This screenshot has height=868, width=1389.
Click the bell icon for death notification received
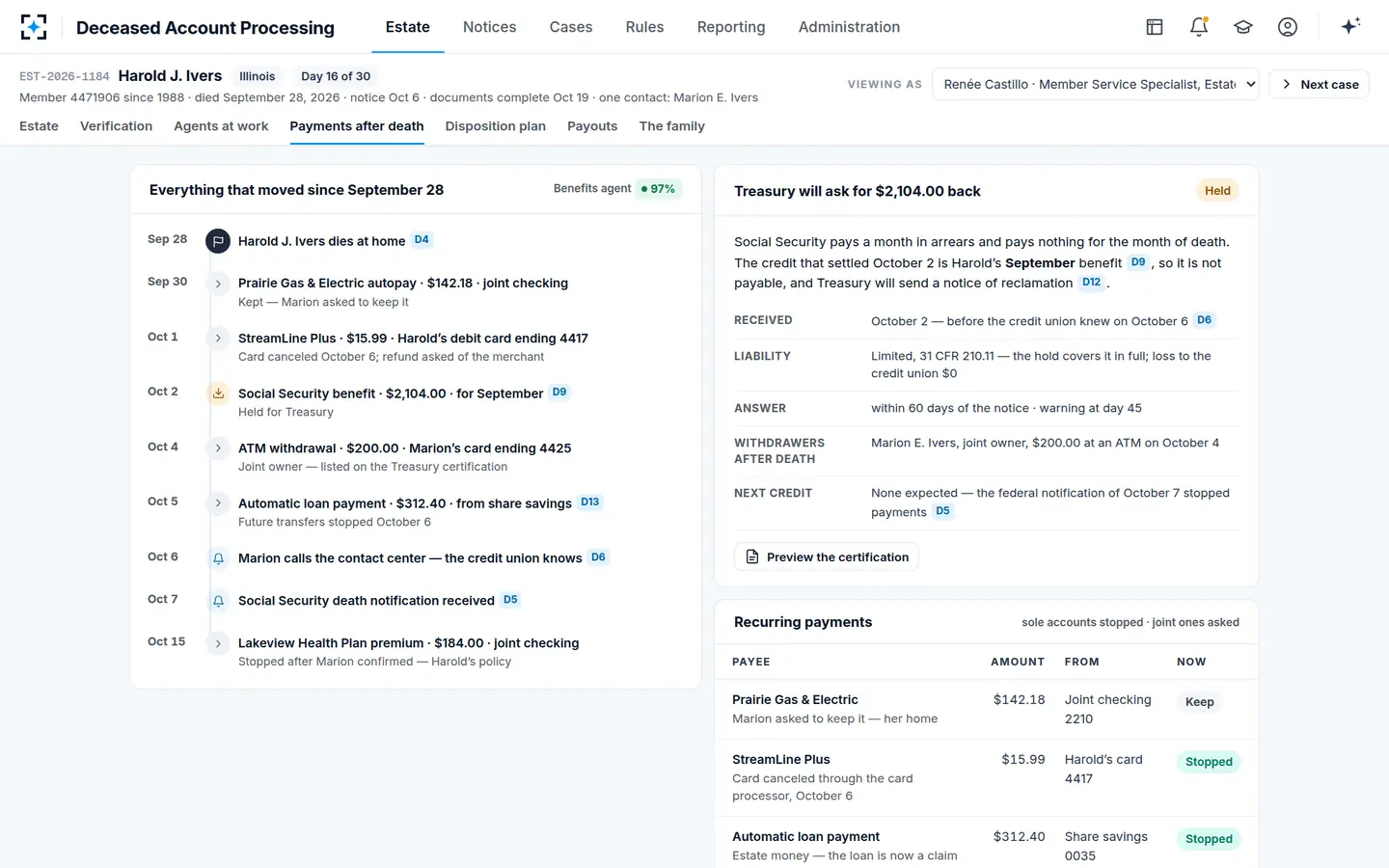[x=218, y=601]
